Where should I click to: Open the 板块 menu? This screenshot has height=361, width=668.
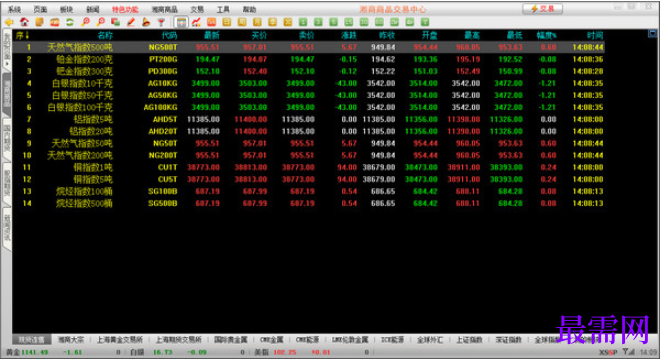point(66,9)
